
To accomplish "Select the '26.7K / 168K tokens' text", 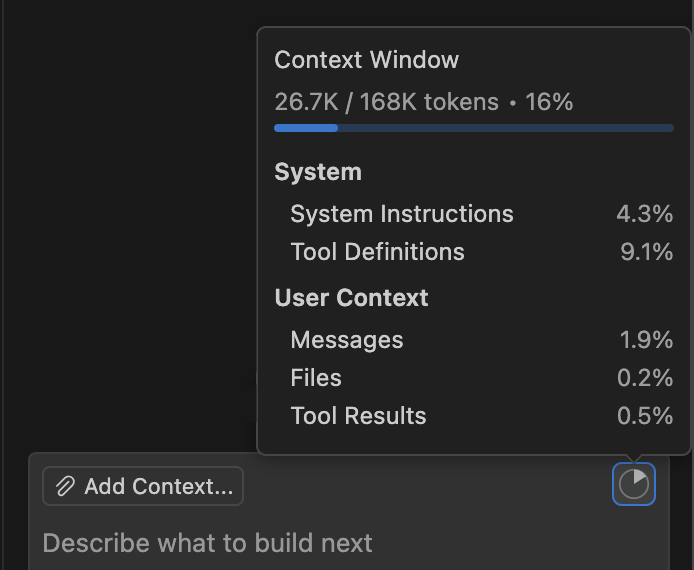I will 386,102.
